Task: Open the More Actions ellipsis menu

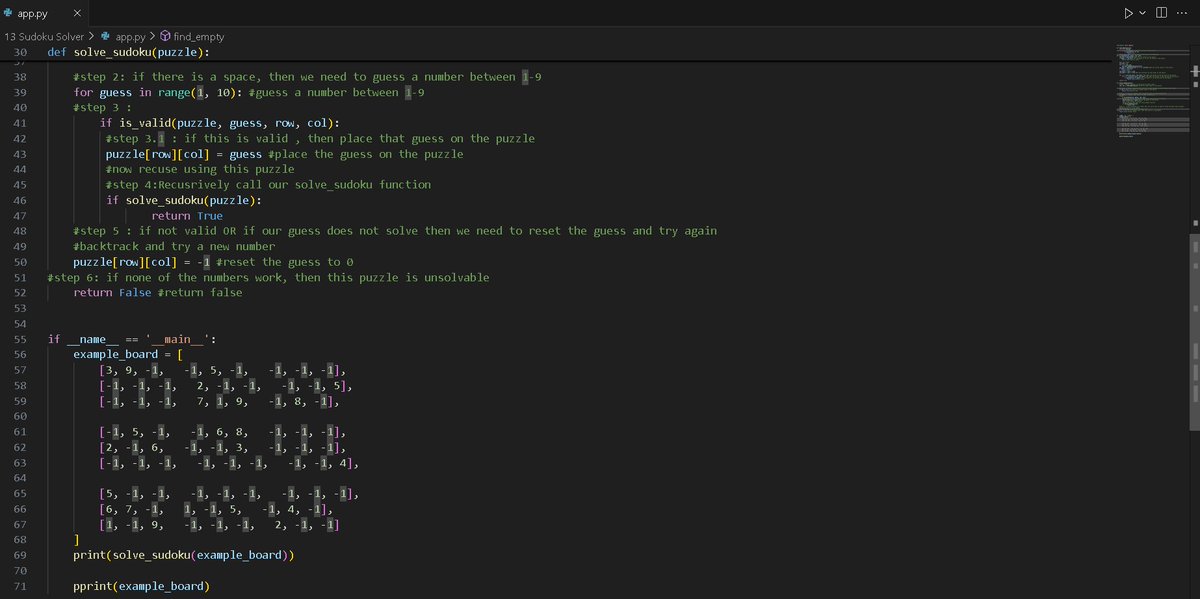Action: pyautogui.click(x=1183, y=13)
